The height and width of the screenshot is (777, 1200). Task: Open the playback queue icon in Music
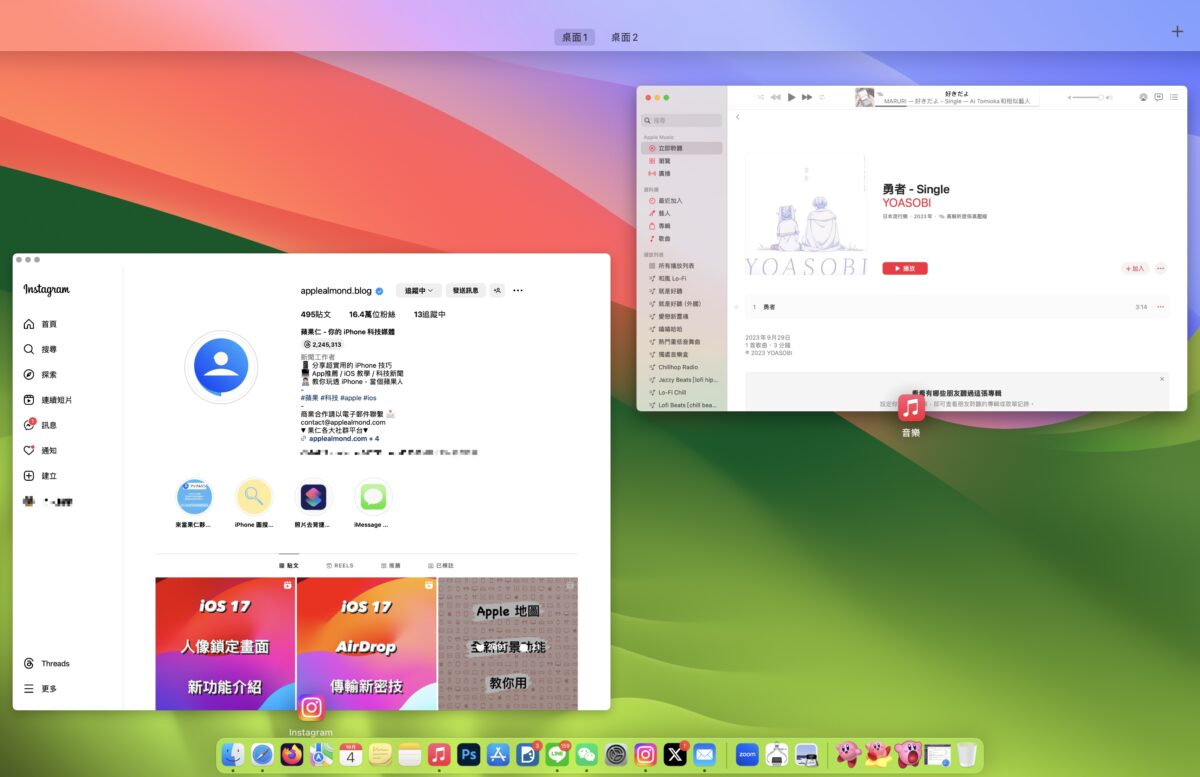tap(1174, 97)
